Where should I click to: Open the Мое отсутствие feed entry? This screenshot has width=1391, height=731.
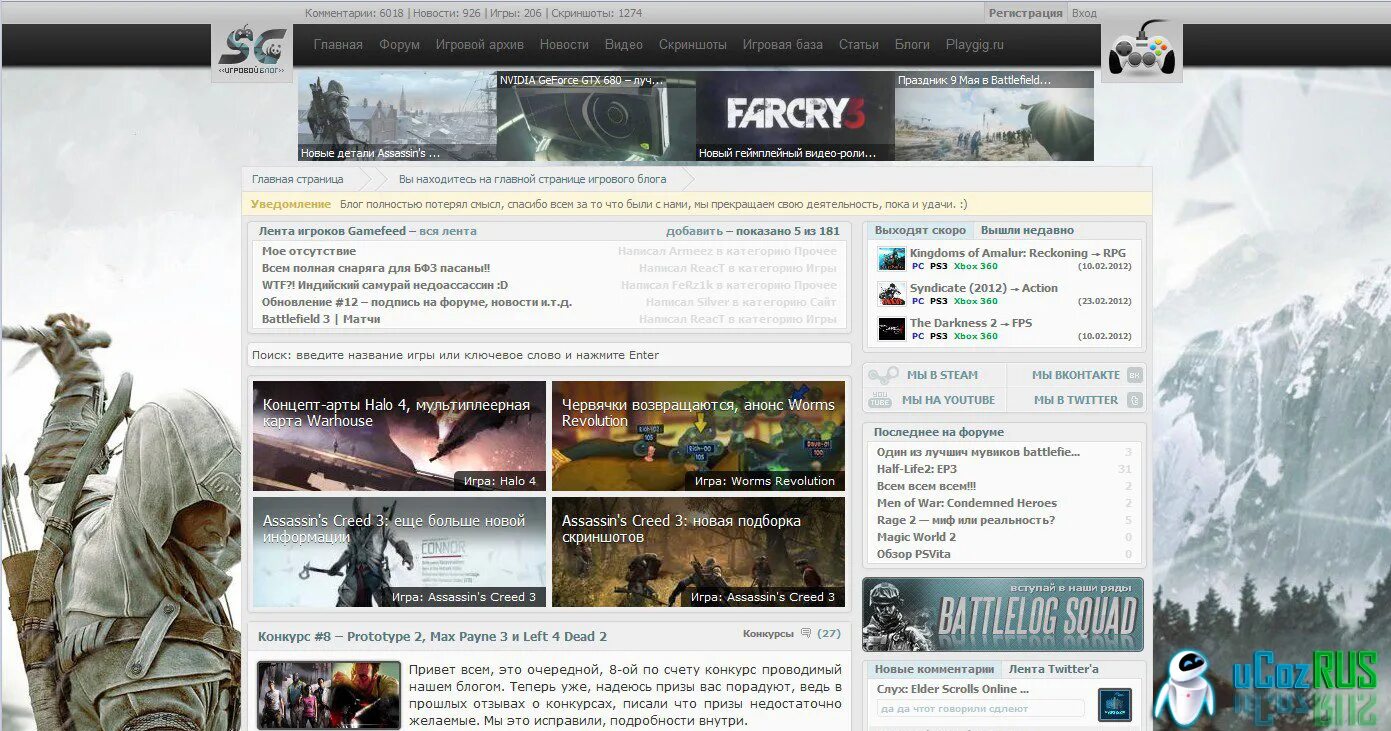tap(309, 251)
